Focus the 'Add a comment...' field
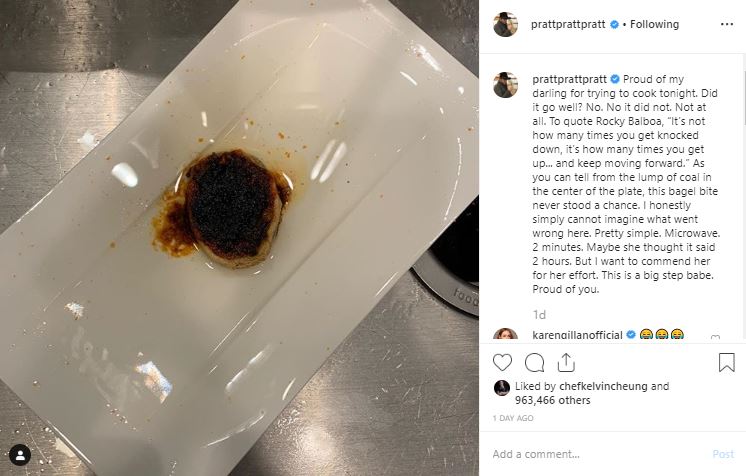Image resolution: width=746 pixels, height=476 pixels. [599, 454]
